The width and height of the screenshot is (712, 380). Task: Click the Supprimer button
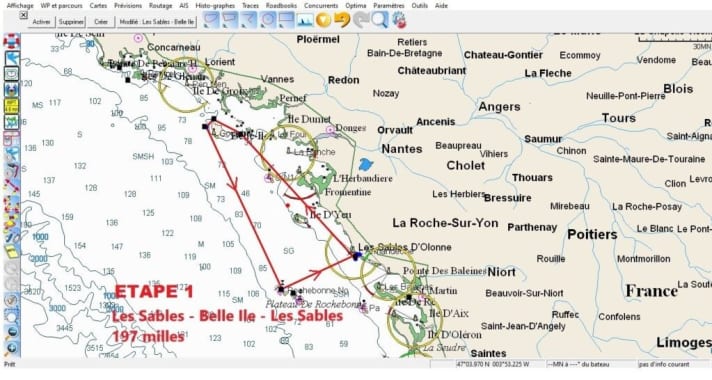[71, 22]
